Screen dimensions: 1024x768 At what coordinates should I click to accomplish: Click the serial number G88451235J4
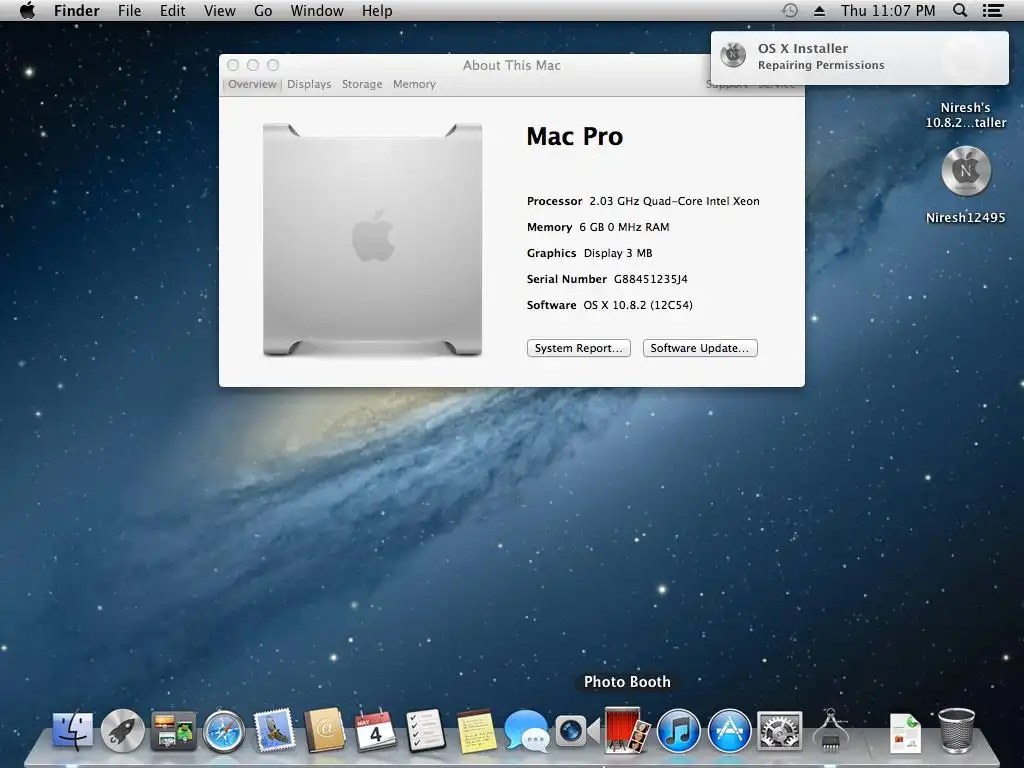pyautogui.click(x=650, y=279)
